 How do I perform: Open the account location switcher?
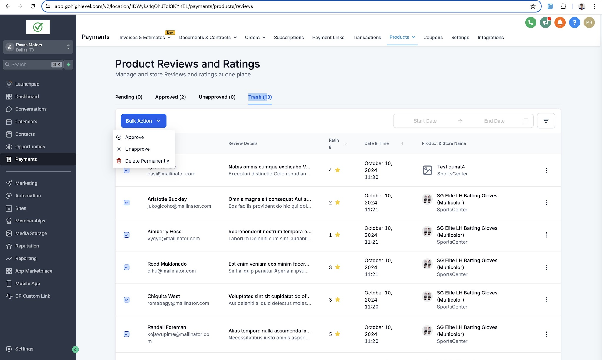[38, 47]
